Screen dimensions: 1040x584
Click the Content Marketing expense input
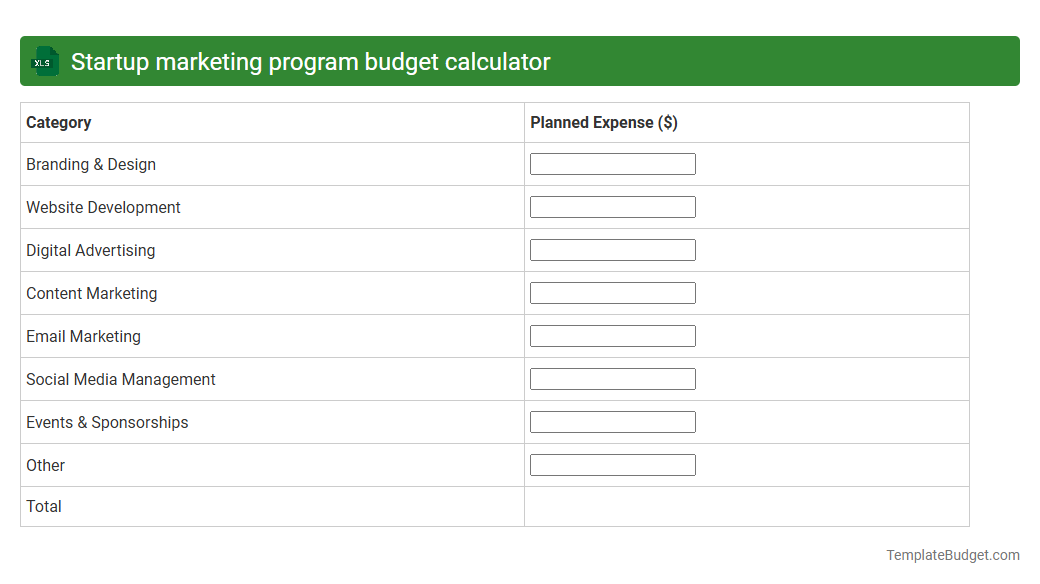coord(612,292)
